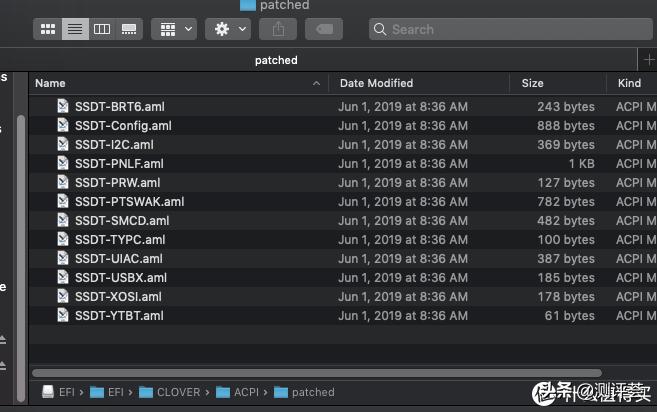Select the patched tab
The width and height of the screenshot is (657, 412).
point(276,60)
